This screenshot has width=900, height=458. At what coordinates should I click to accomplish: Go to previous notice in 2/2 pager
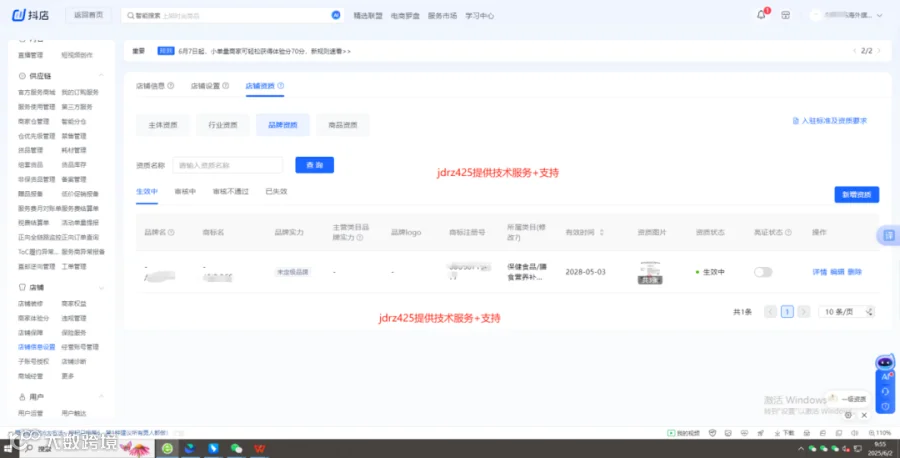pyautogui.click(x=855, y=51)
